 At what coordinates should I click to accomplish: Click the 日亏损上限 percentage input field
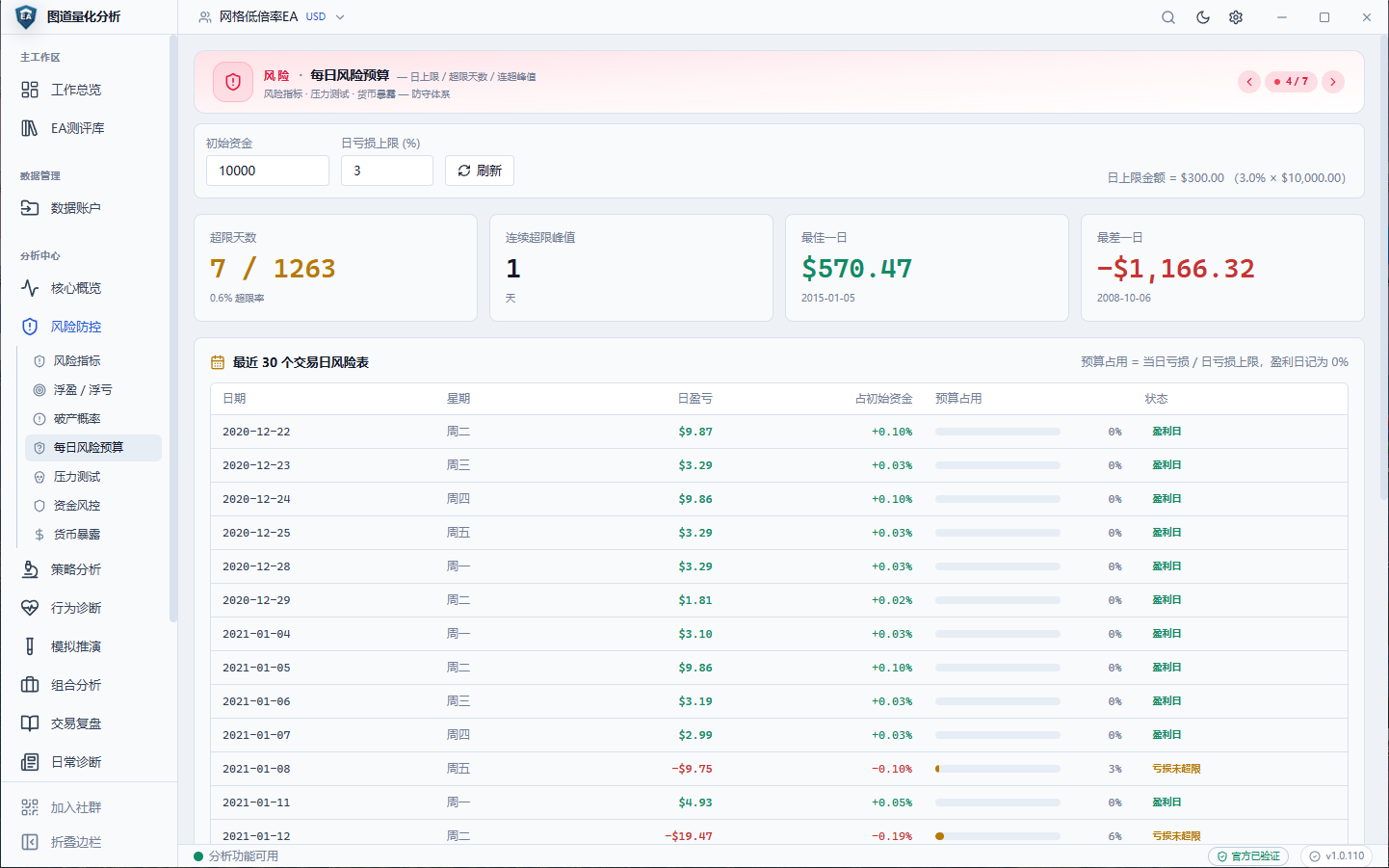coord(387,171)
